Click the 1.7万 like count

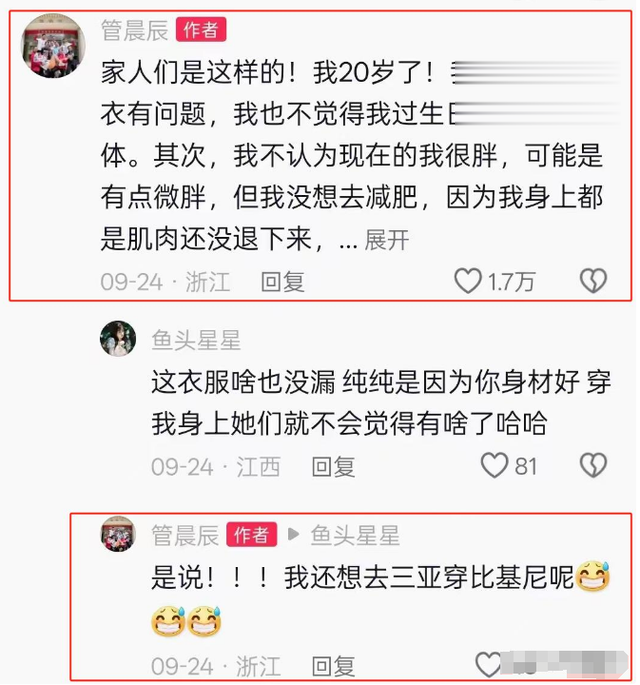point(511,282)
